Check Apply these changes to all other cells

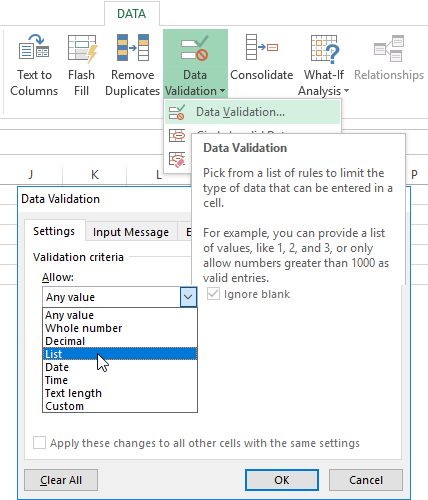pos(39,443)
